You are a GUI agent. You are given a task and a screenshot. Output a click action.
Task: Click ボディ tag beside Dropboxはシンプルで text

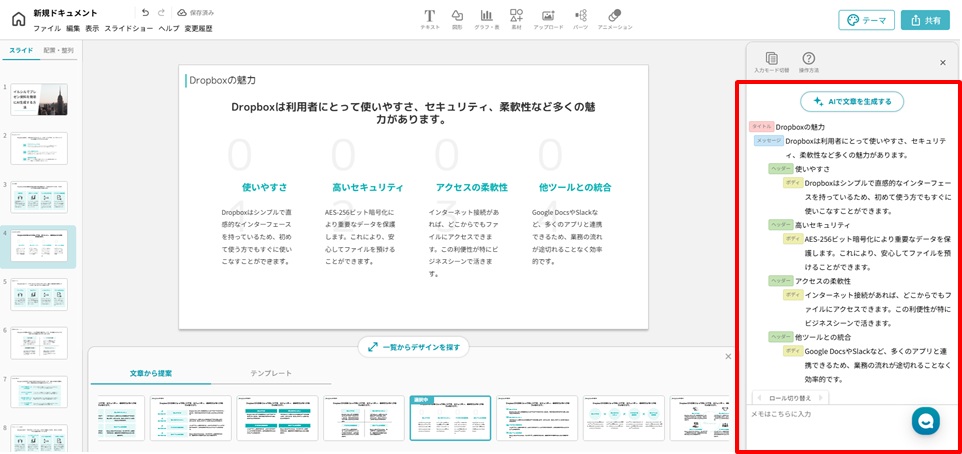[793, 183]
